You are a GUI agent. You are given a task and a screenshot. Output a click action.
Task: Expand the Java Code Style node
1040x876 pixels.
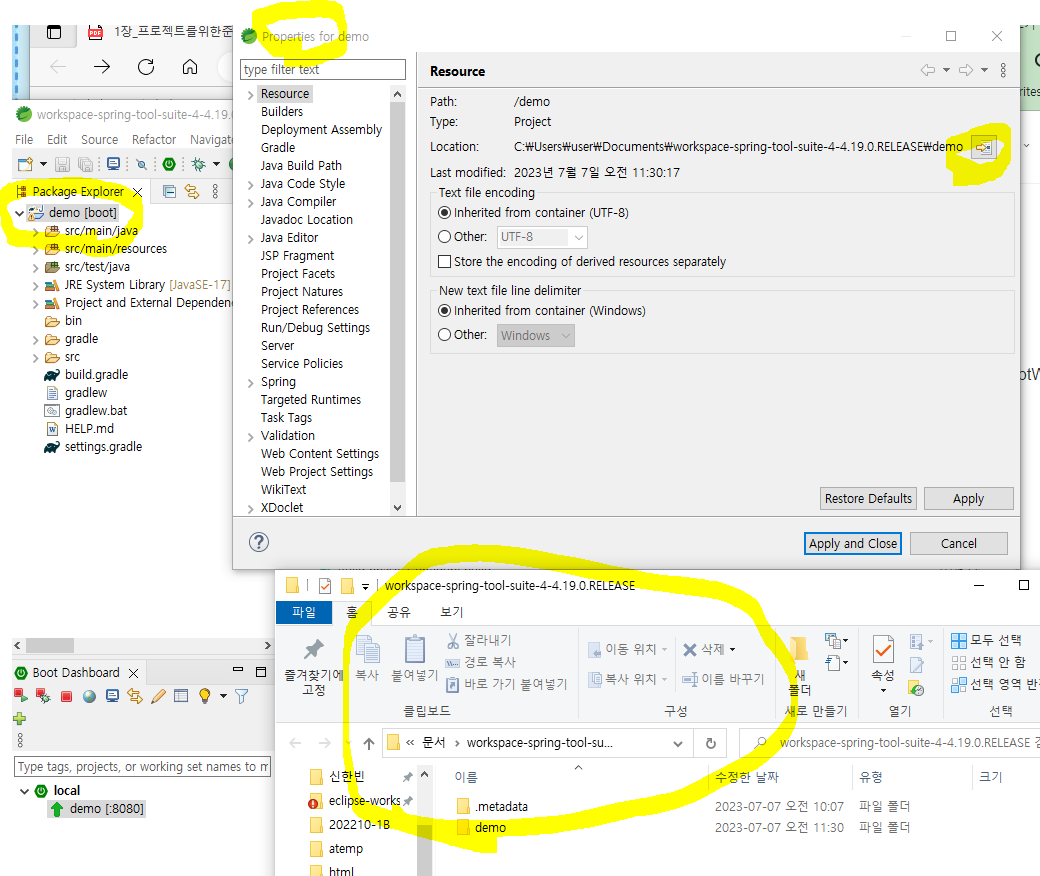coord(250,185)
